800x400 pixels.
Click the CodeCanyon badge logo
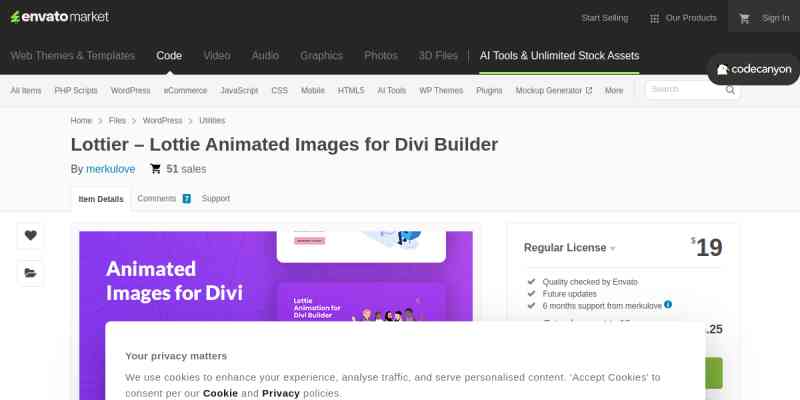coord(754,70)
